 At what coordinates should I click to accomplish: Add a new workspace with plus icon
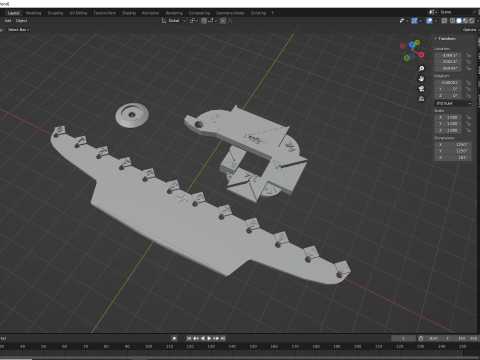pyautogui.click(x=272, y=13)
